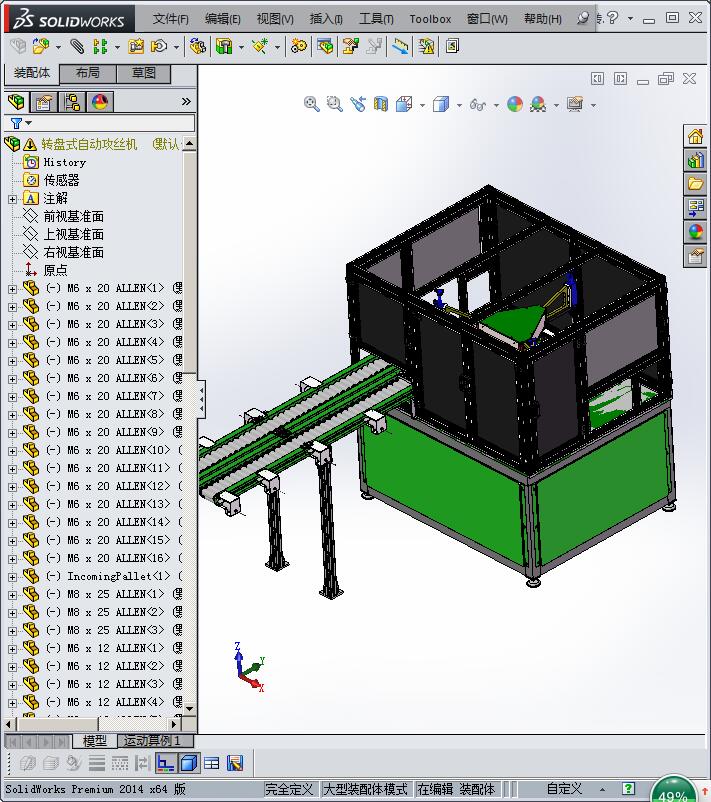
Task: Open the 编辑(E) menu
Action: coord(223,19)
